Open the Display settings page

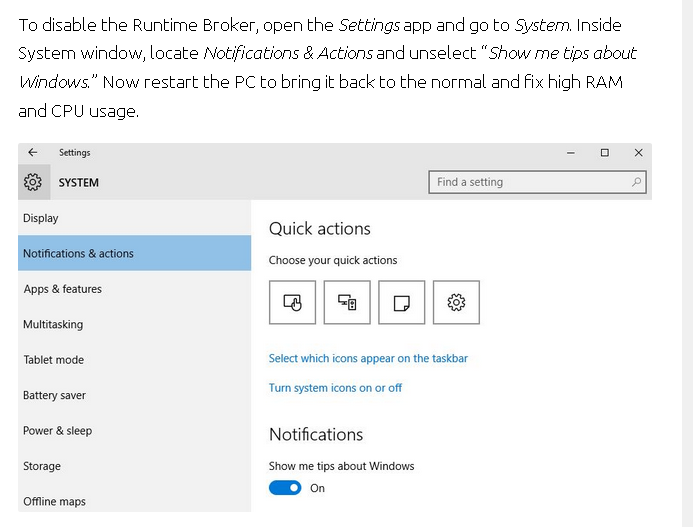(x=134, y=218)
